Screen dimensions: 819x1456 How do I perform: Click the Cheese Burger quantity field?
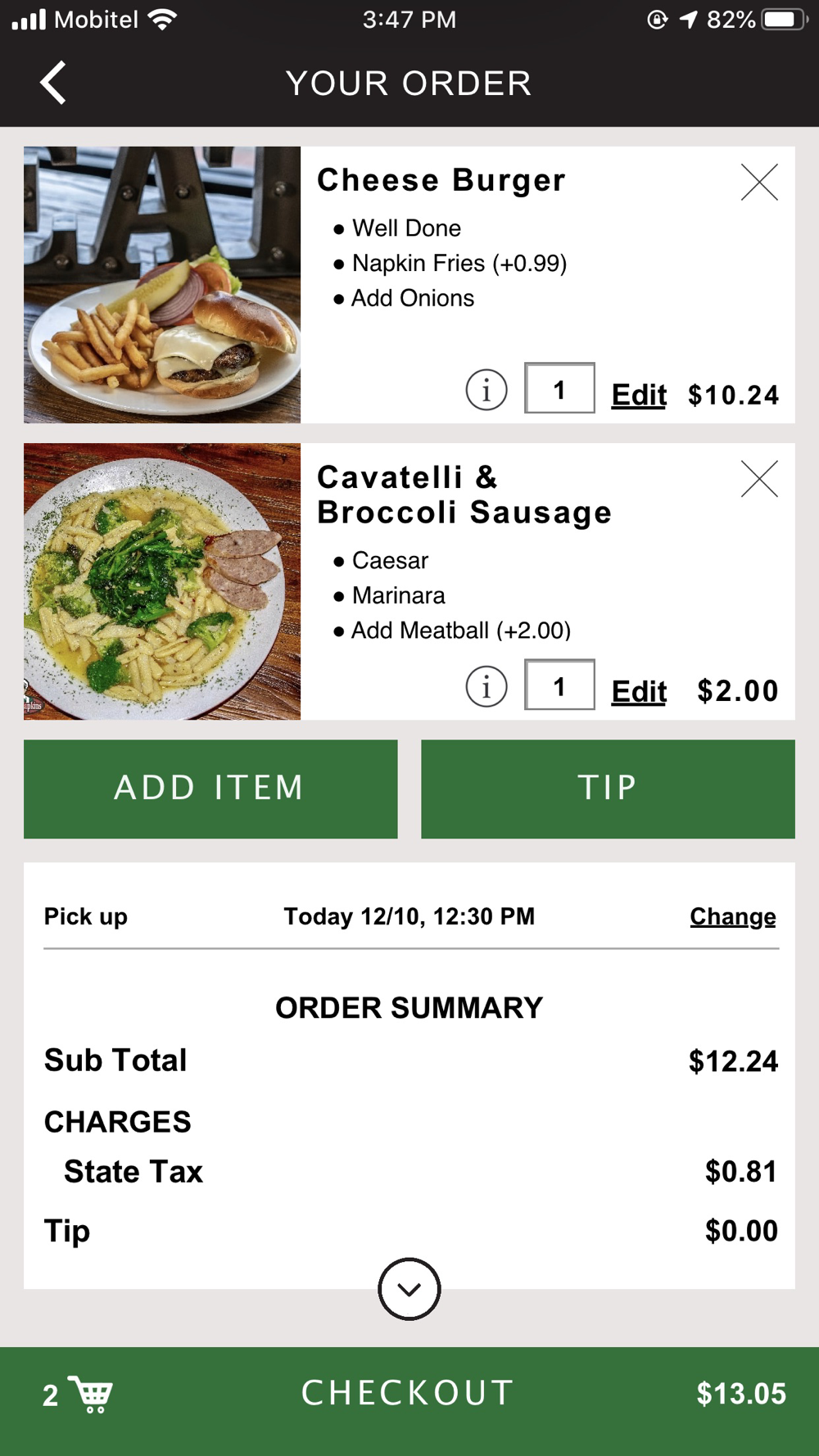559,389
